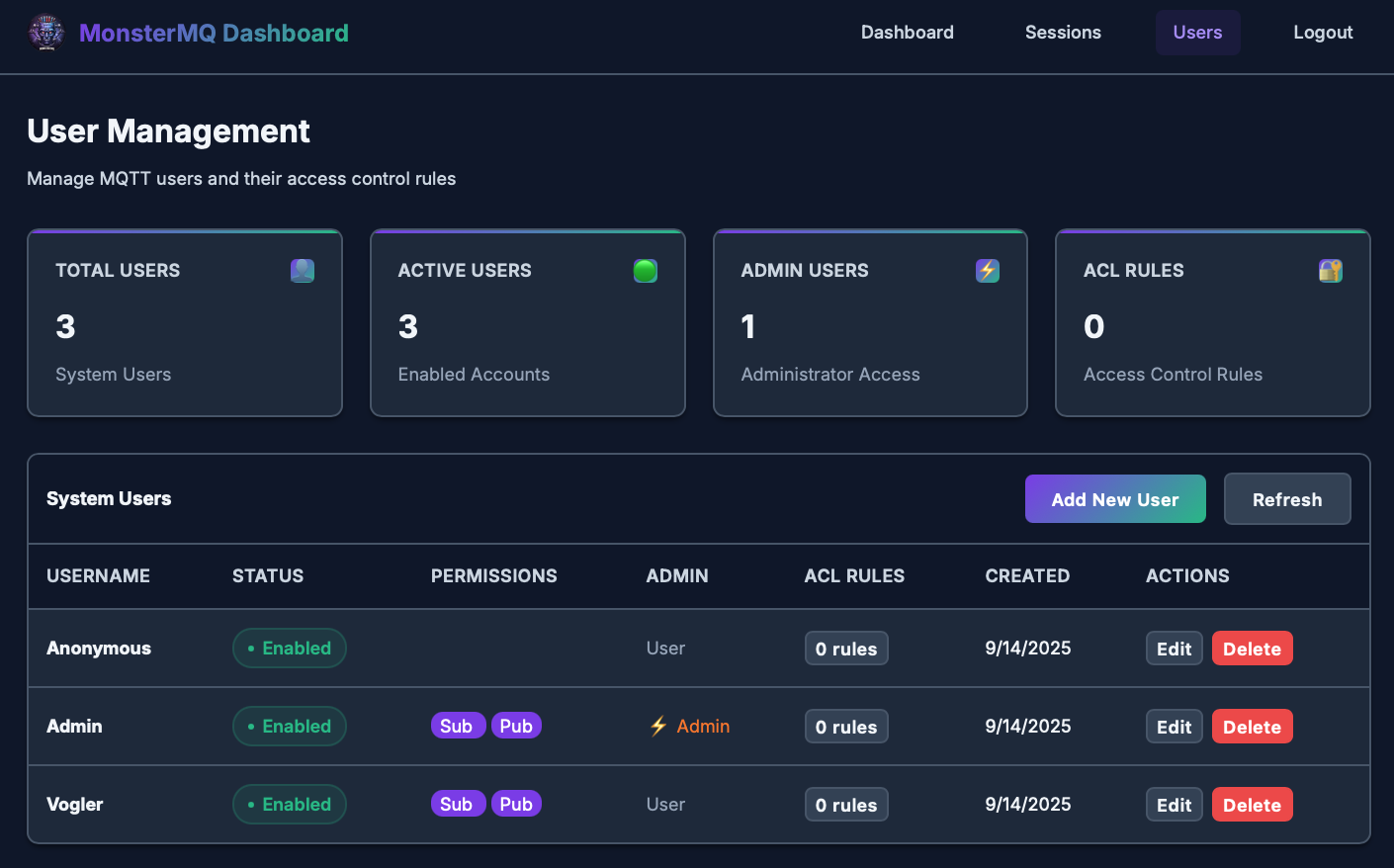Click the 0 rules badge for Anonymous
The image size is (1394, 868).
846,649
